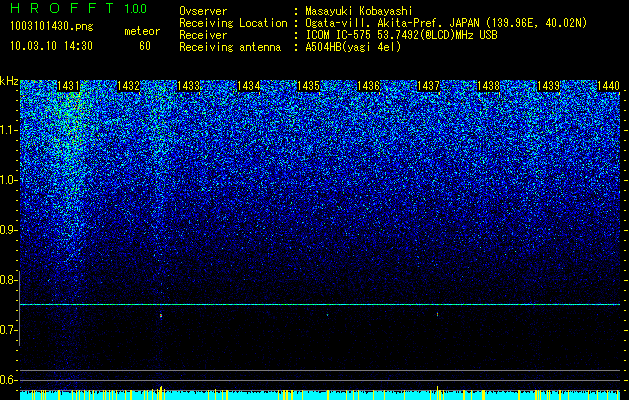Click the Receiver label

click(203, 35)
